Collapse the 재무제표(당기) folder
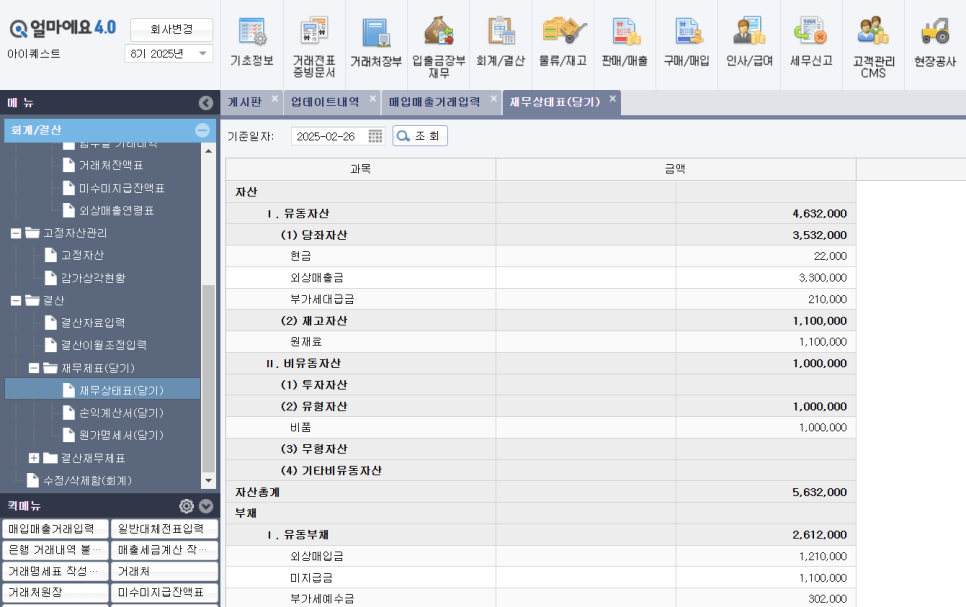The height and width of the screenshot is (607, 966). click(34, 369)
